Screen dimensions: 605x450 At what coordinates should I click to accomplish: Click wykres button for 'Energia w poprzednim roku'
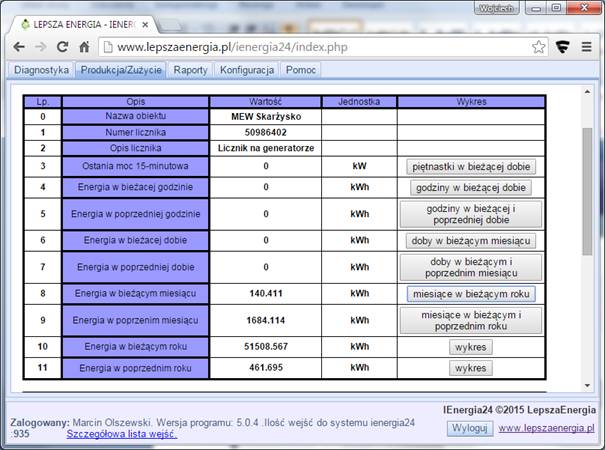pos(470,368)
